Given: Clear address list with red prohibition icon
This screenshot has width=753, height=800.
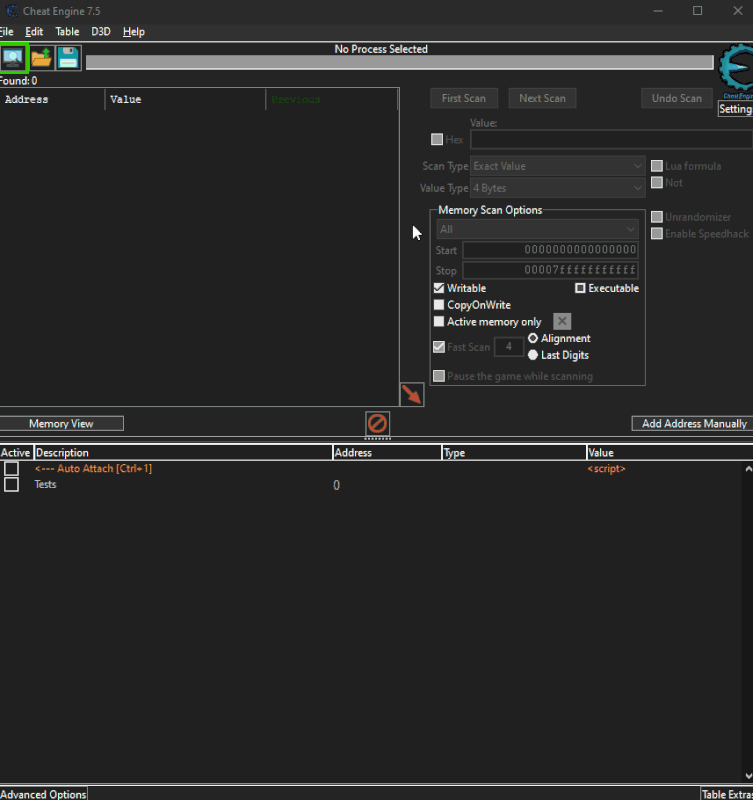Looking at the screenshot, I should (x=378, y=423).
